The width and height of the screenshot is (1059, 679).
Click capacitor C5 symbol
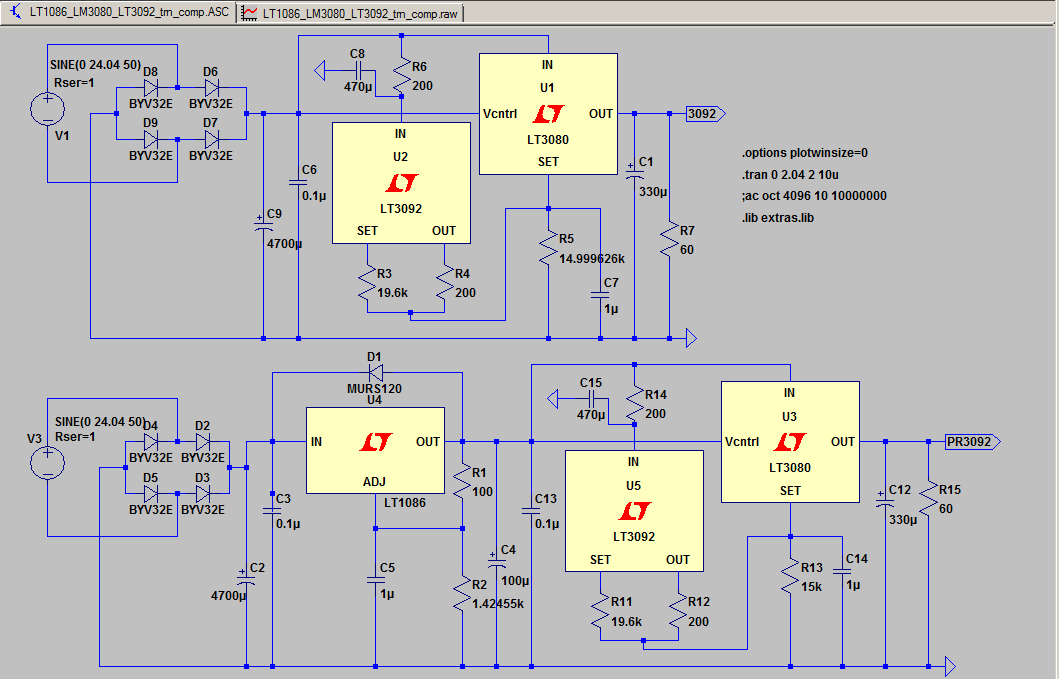376,580
